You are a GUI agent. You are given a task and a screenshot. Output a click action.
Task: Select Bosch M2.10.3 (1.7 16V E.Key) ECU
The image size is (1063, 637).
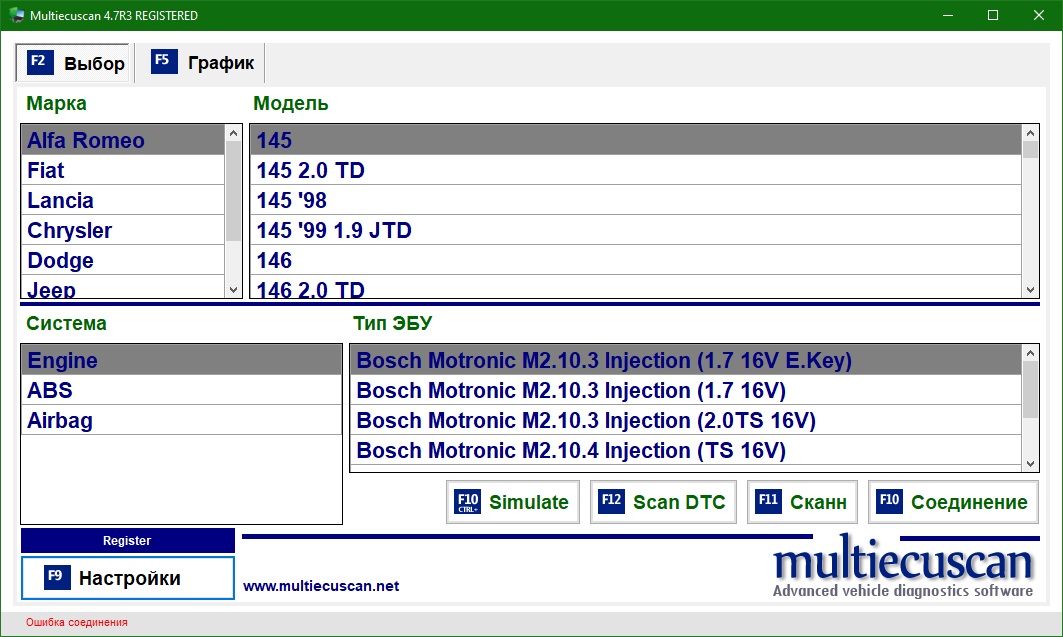686,360
